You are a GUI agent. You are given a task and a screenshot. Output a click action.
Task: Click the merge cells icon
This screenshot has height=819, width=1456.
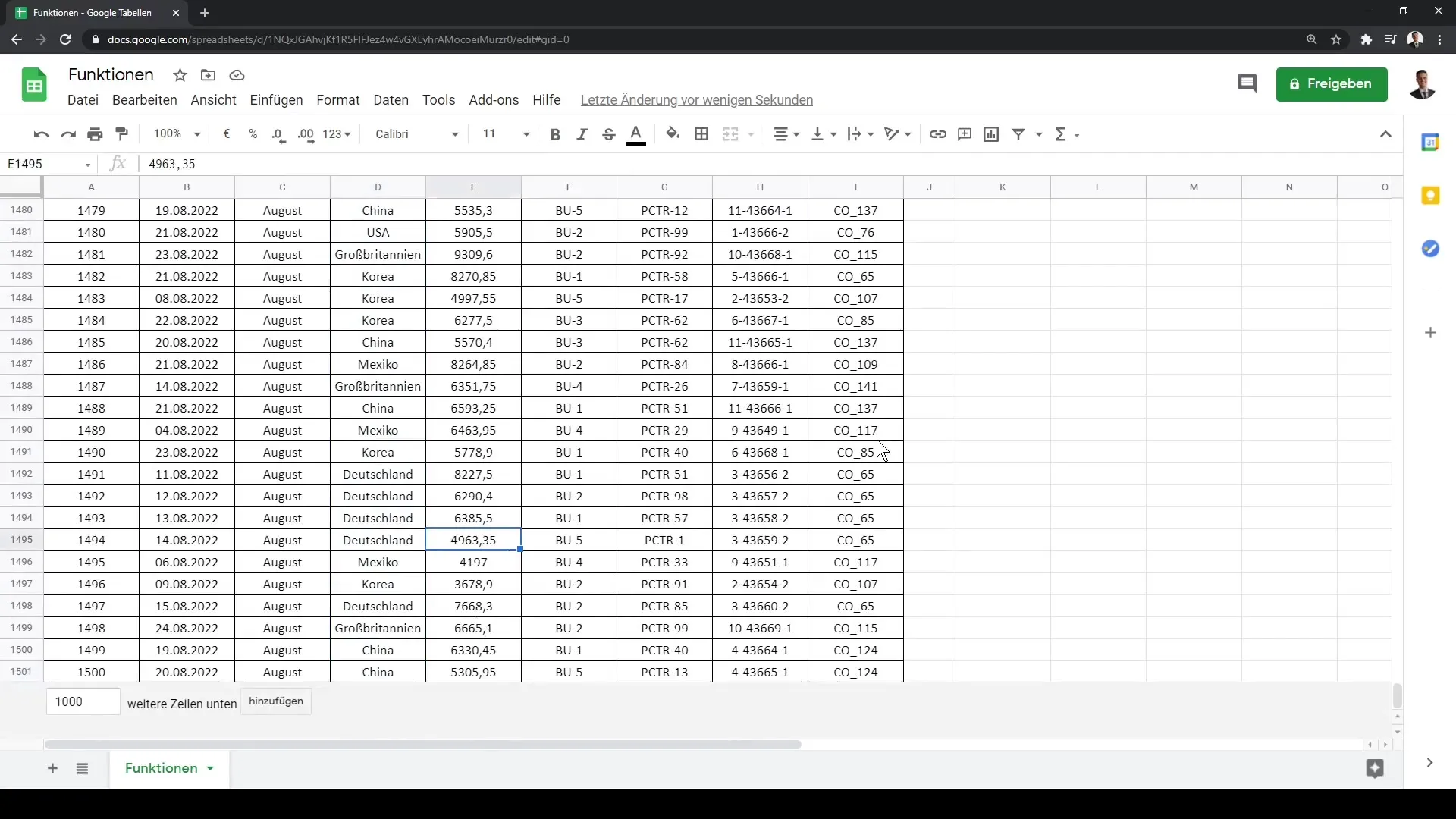[730, 134]
